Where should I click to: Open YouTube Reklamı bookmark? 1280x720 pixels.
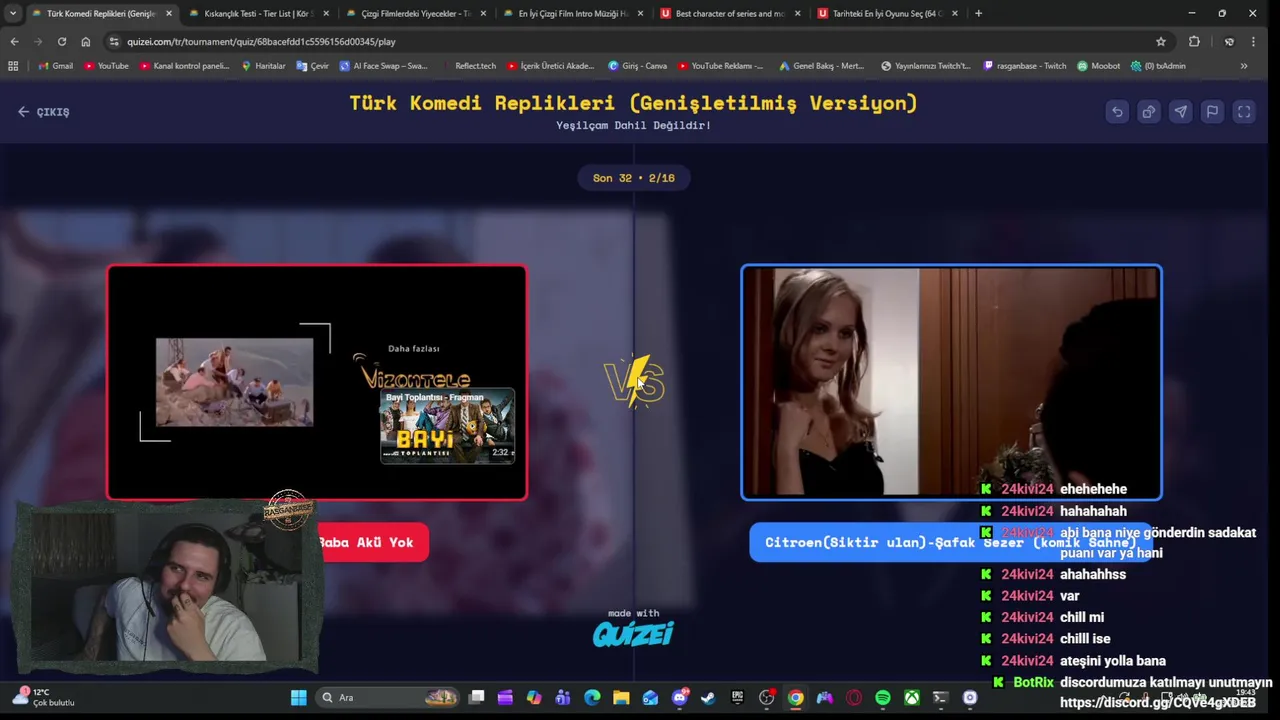pyautogui.click(x=720, y=66)
